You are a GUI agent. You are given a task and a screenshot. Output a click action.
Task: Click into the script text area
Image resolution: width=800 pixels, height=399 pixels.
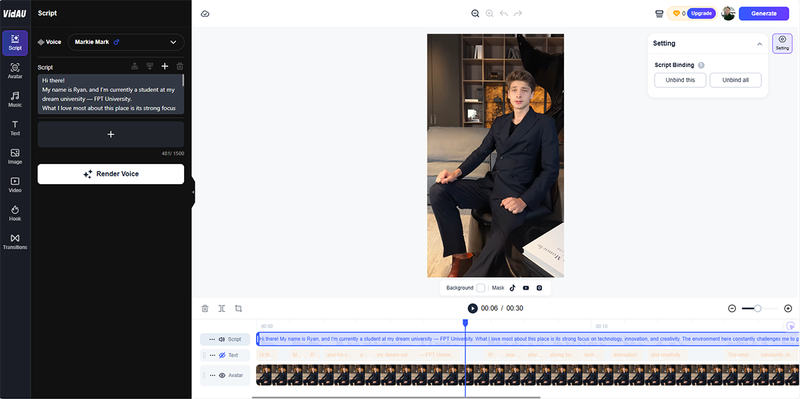[x=111, y=94]
